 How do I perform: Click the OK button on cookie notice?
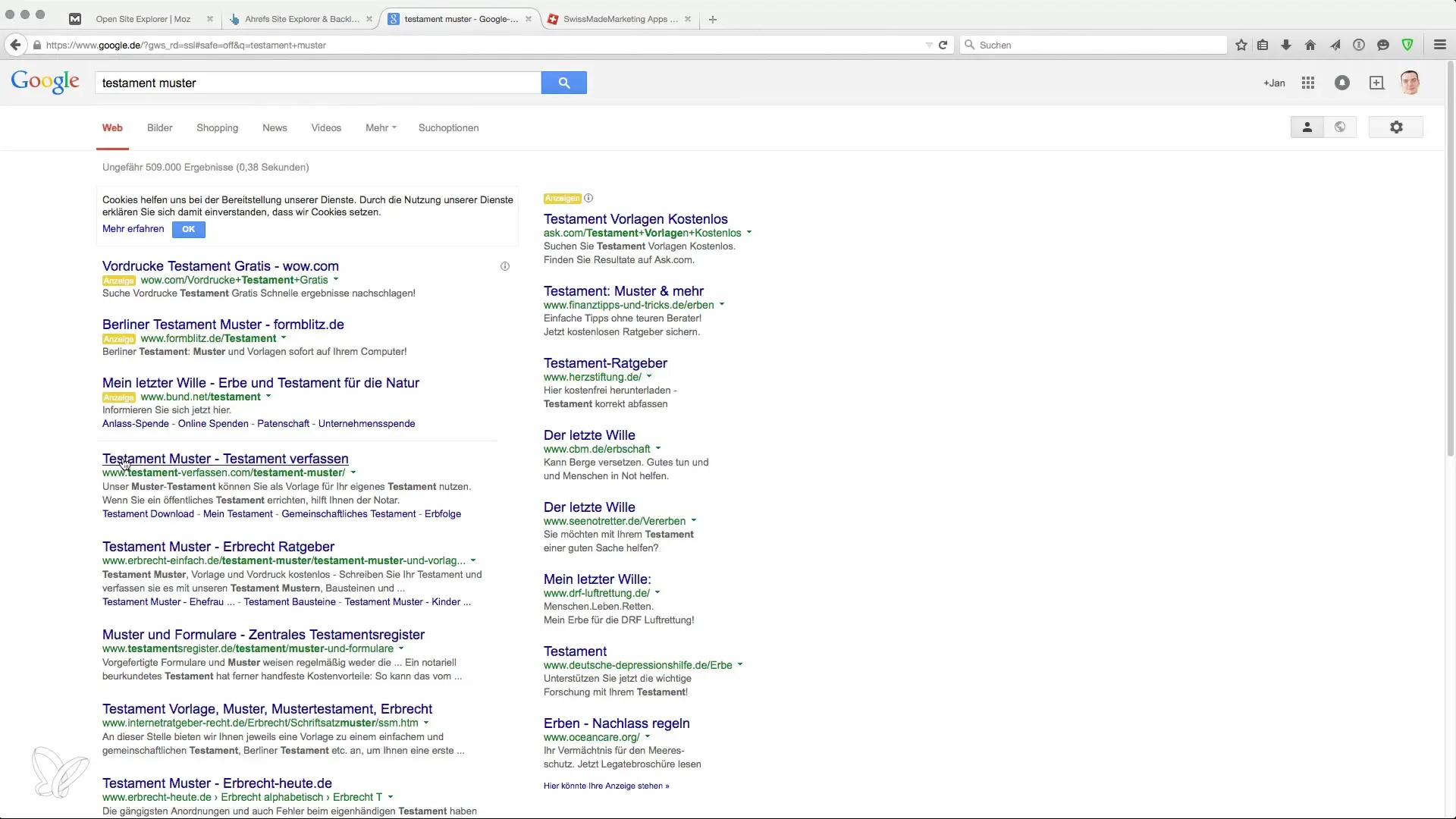[189, 229]
